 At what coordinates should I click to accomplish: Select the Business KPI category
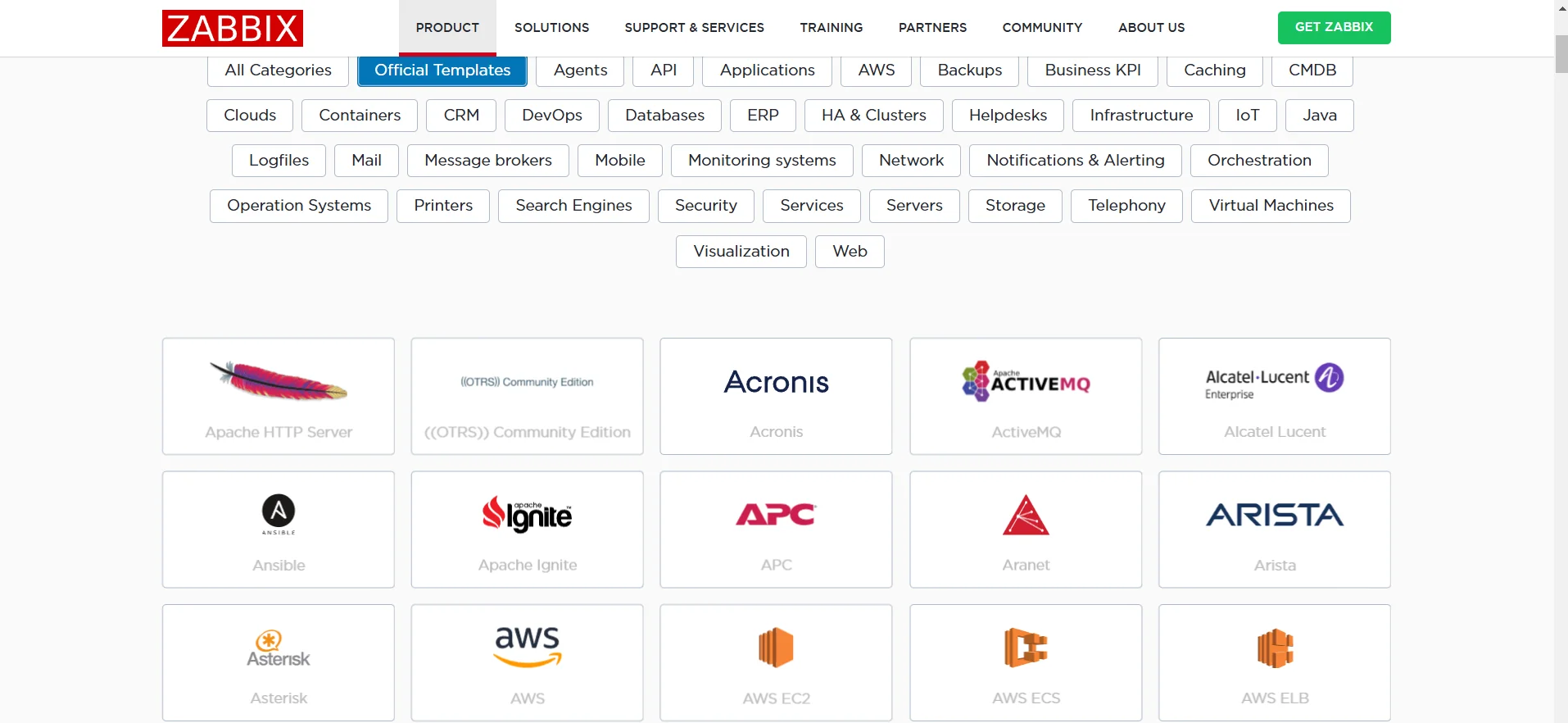click(x=1093, y=70)
